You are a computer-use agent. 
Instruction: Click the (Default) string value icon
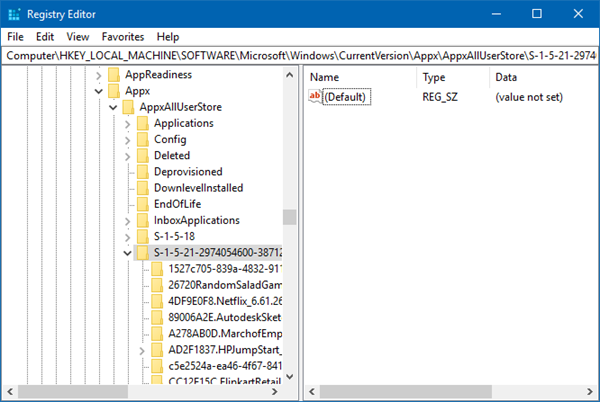point(316,97)
